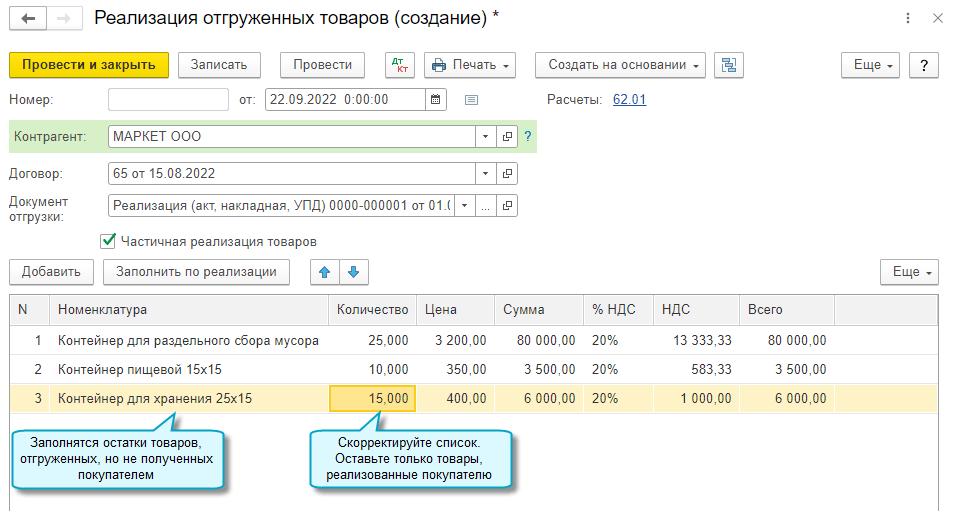The height and width of the screenshot is (511, 957).
Task: Click Добавить to add a row
Action: coord(51,272)
